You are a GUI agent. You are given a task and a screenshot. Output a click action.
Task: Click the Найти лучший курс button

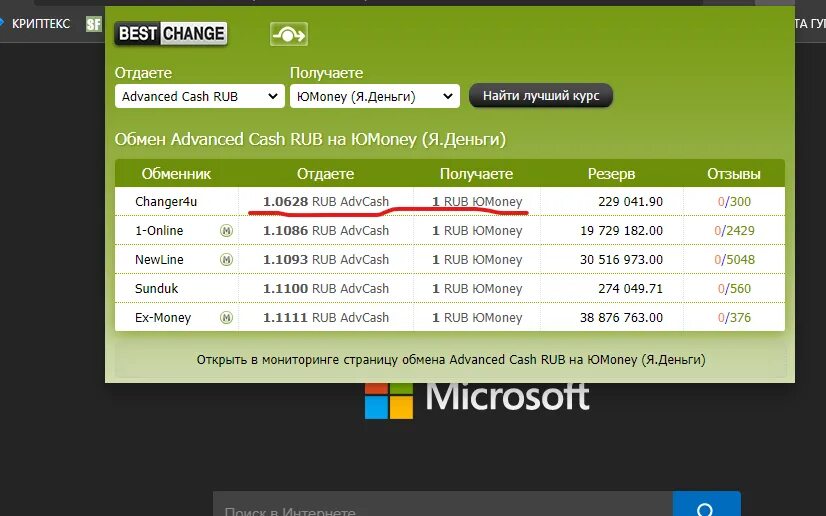pos(541,96)
